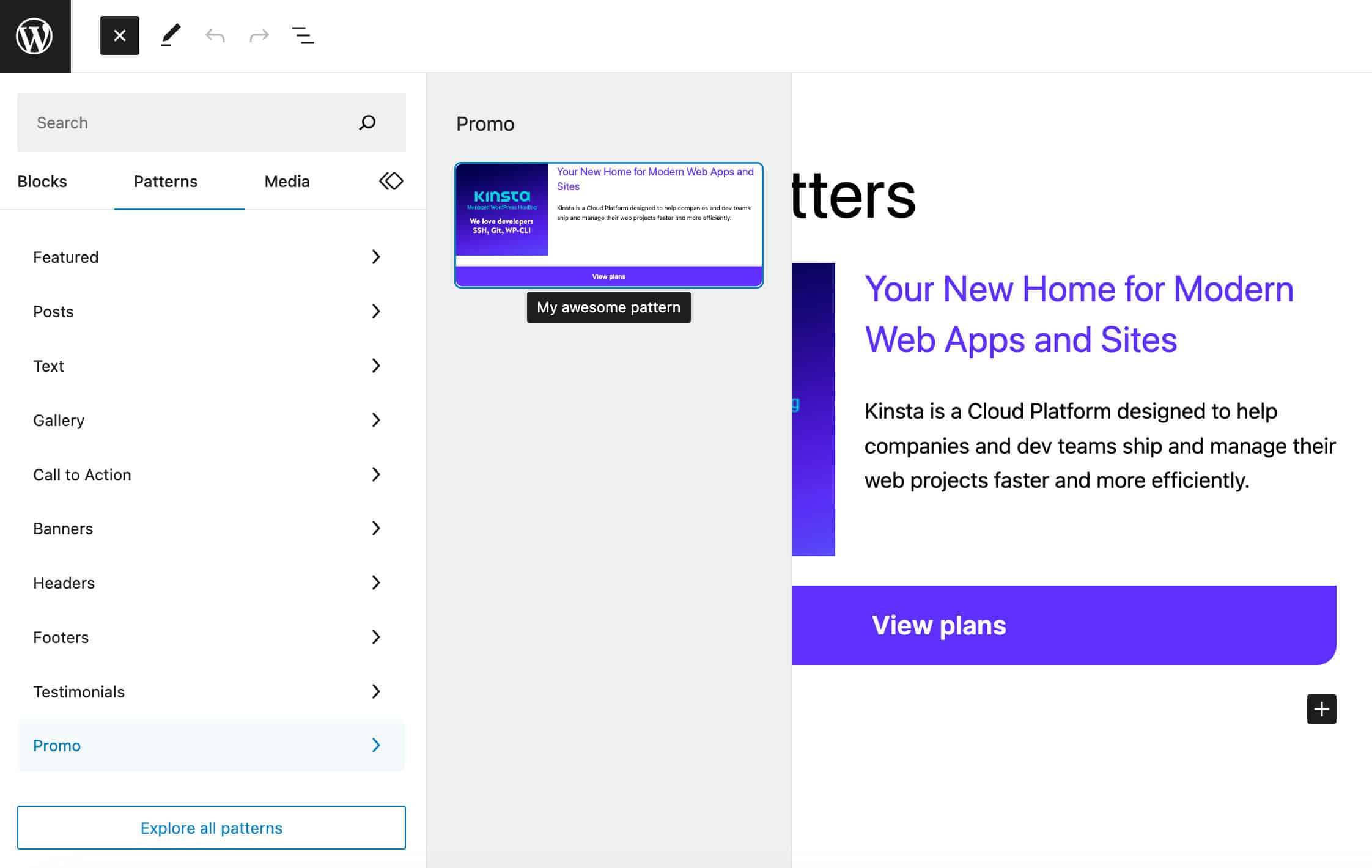Click the diamond-shaped patterns icon

click(390, 181)
